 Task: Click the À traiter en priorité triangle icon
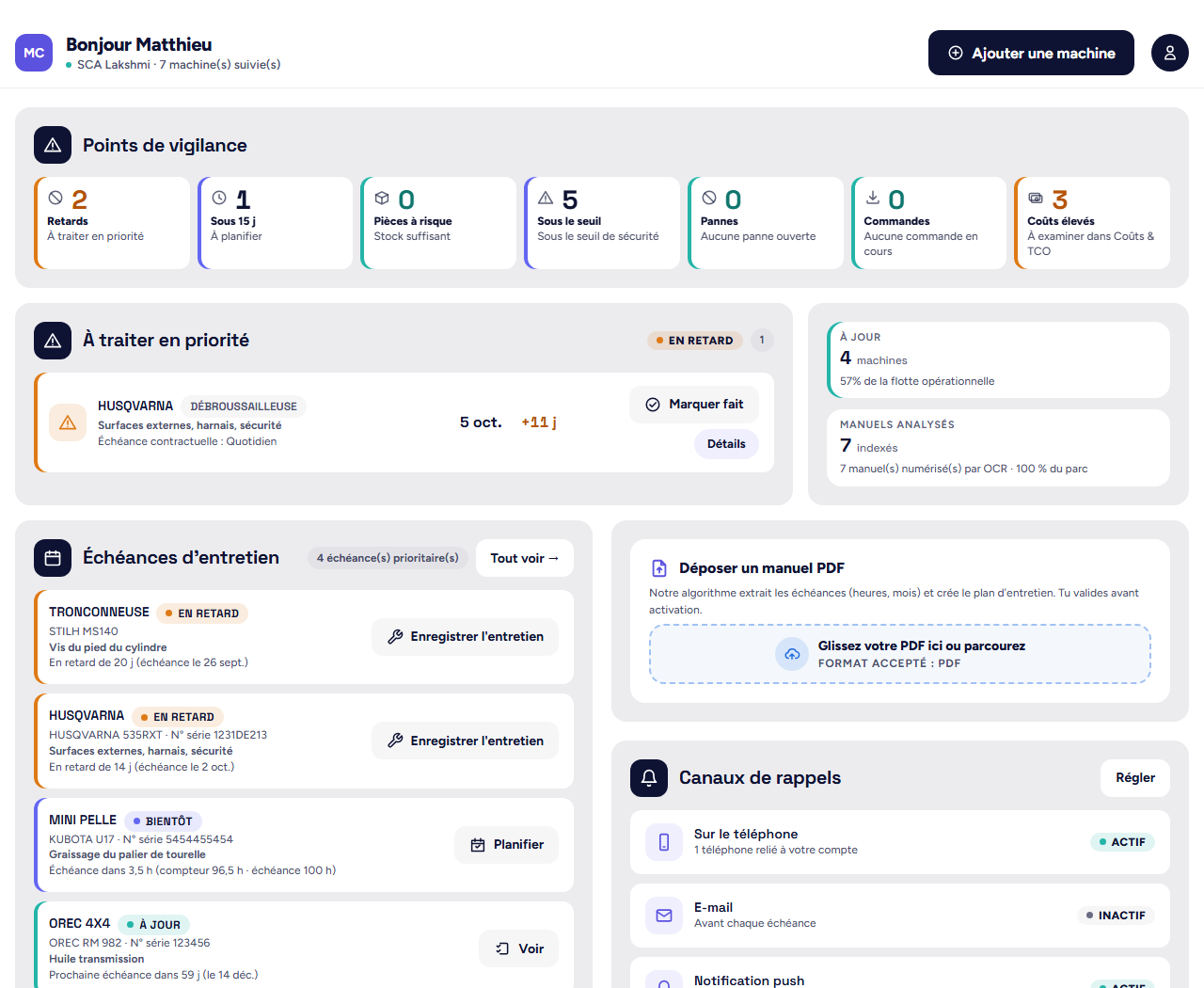coord(53,341)
